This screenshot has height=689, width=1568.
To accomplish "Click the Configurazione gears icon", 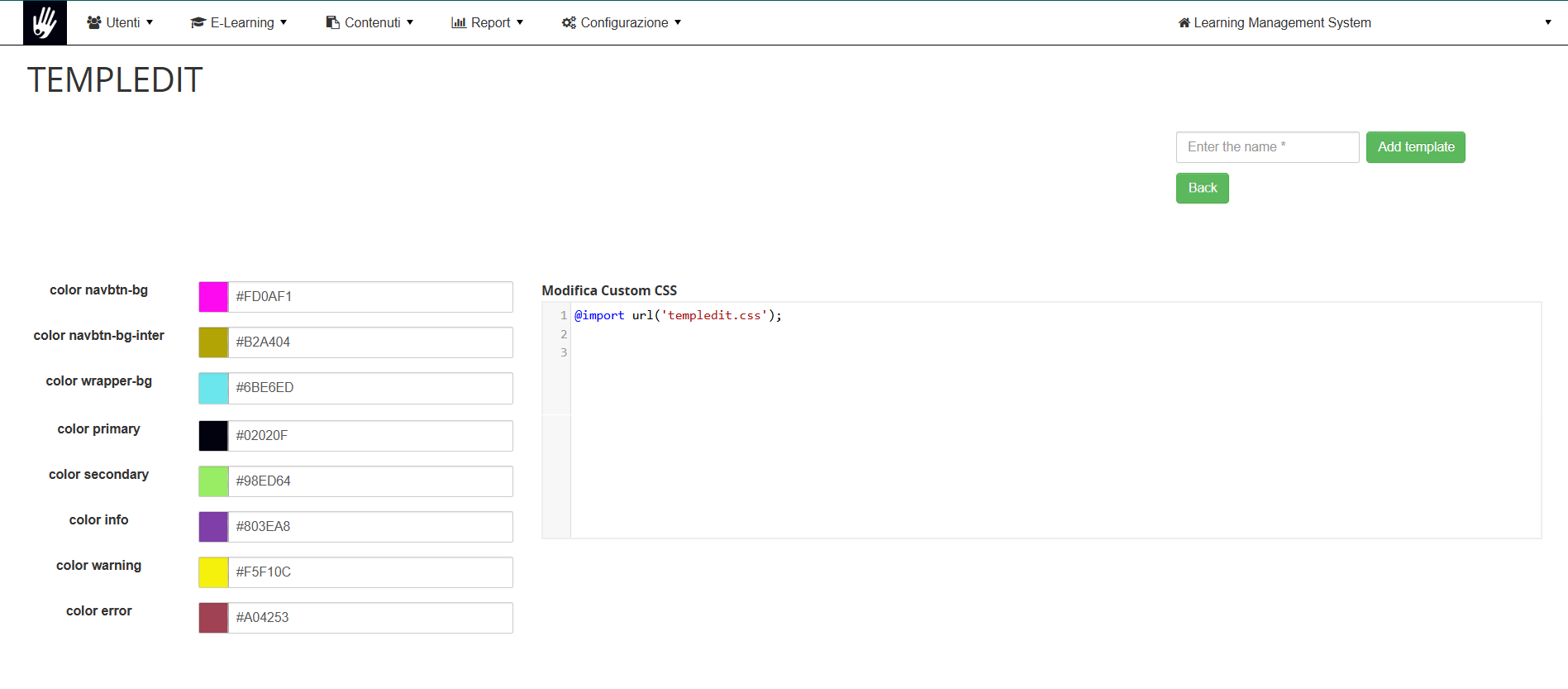I will tap(569, 22).
